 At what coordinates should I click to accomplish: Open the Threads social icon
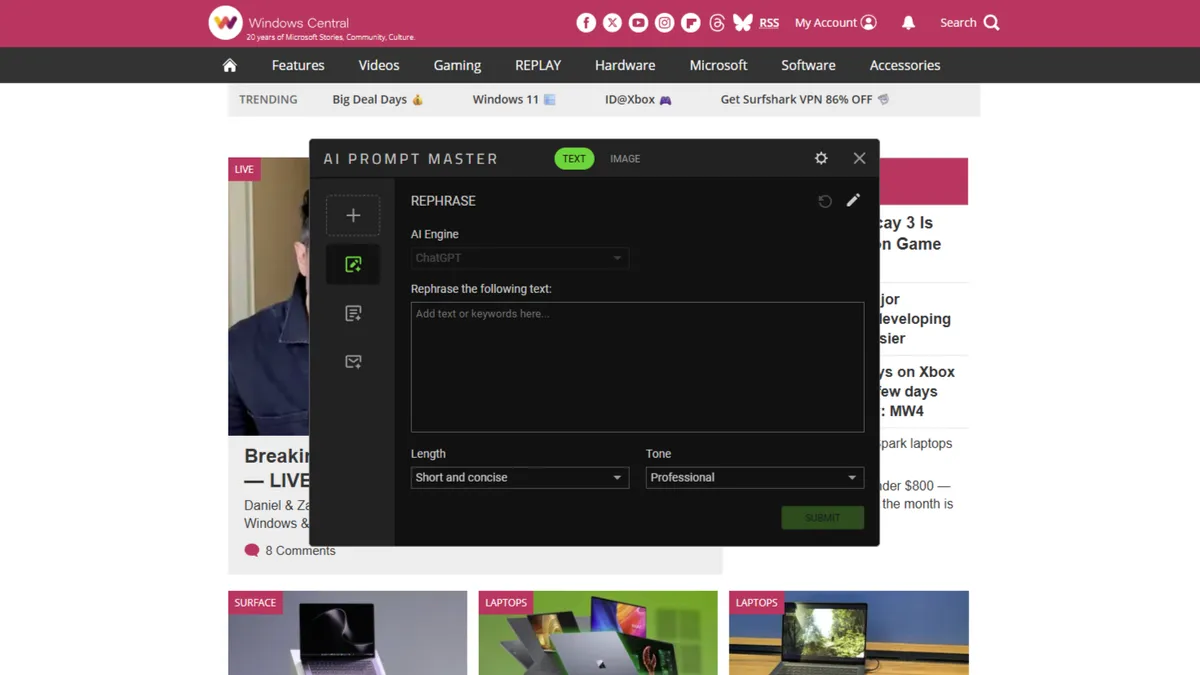click(x=716, y=23)
